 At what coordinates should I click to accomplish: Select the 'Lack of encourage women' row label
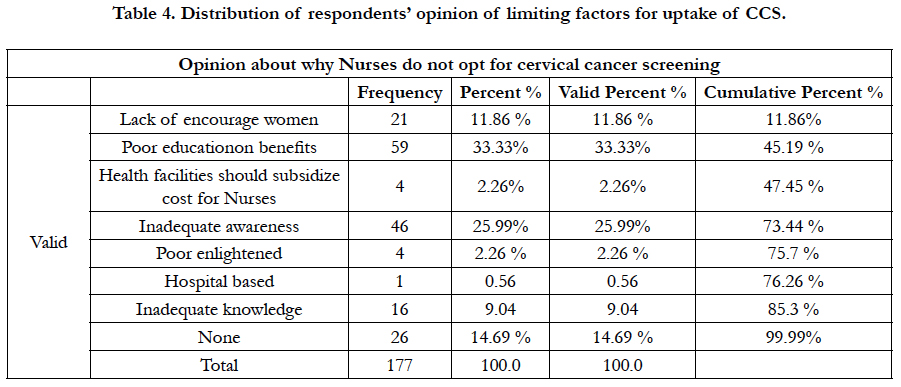(219, 120)
